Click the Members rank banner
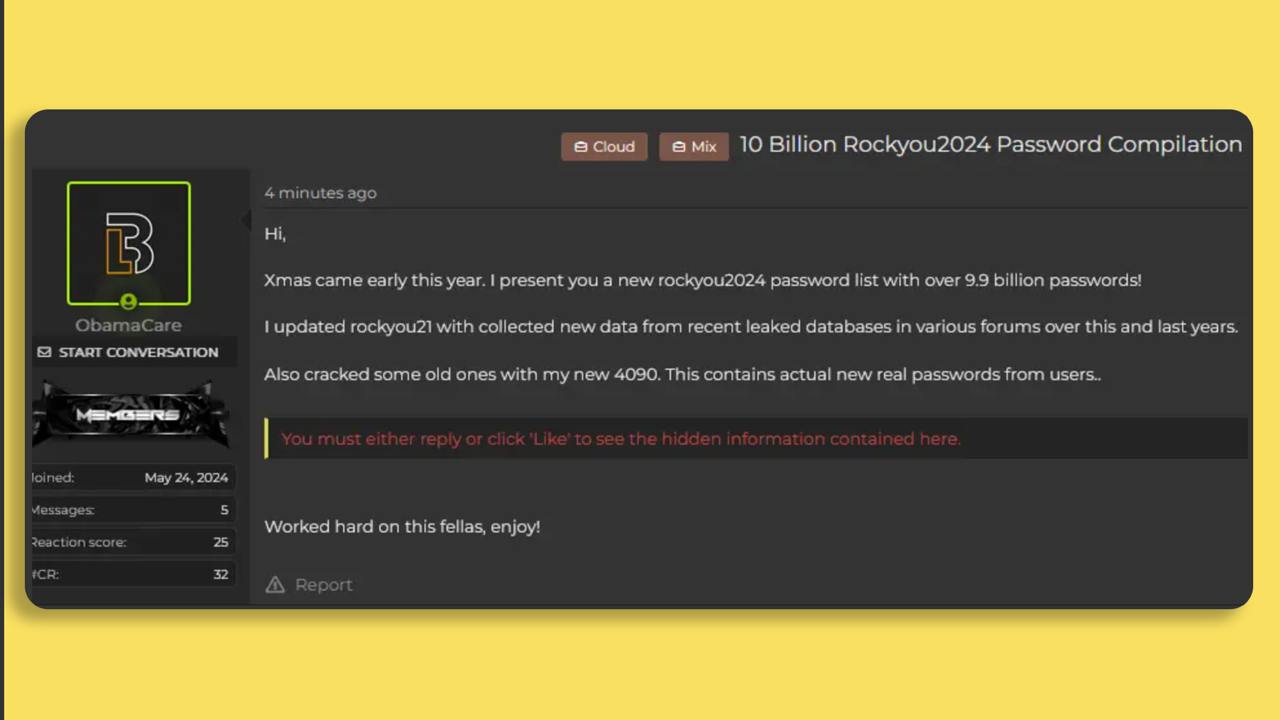 click(x=129, y=414)
